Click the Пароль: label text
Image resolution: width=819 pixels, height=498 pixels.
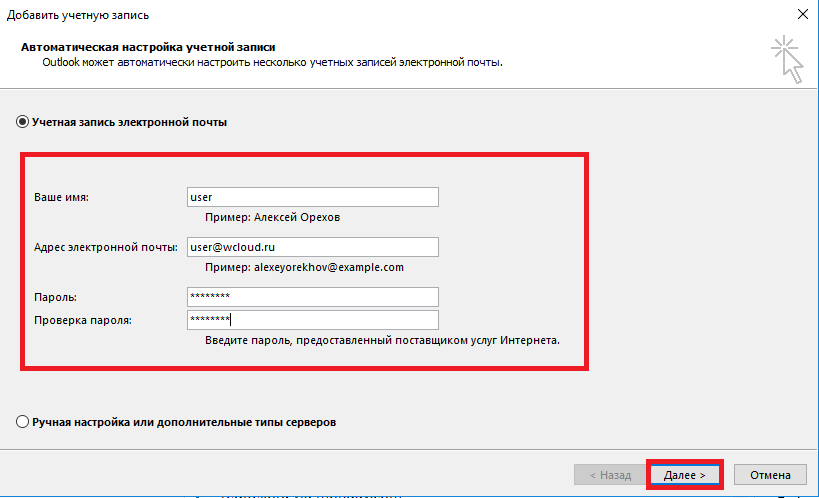coord(56,297)
